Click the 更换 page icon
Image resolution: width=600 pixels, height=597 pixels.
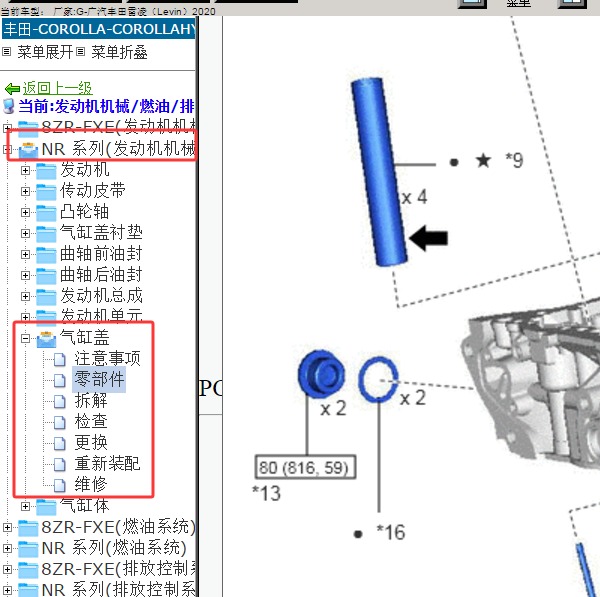click(x=59, y=443)
